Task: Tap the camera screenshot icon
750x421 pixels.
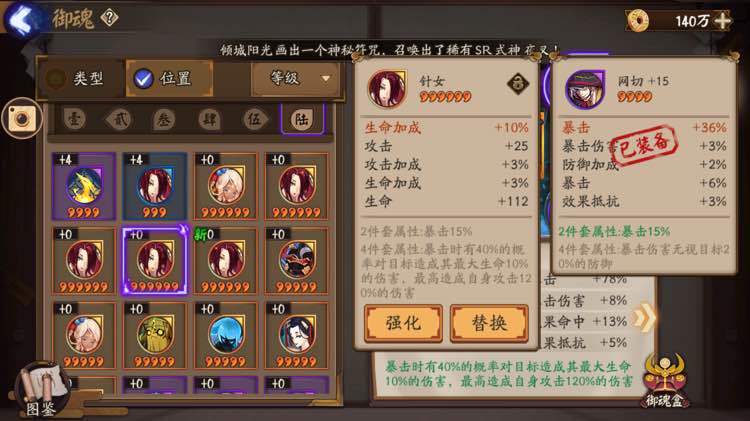Action: [x=22, y=118]
